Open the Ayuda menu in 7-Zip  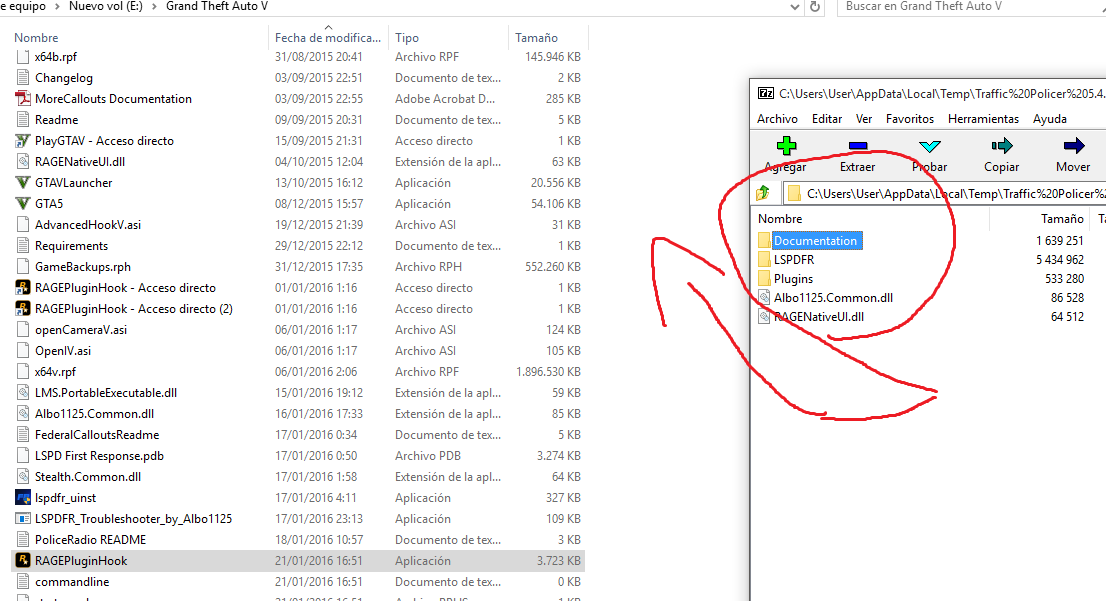(1050, 119)
